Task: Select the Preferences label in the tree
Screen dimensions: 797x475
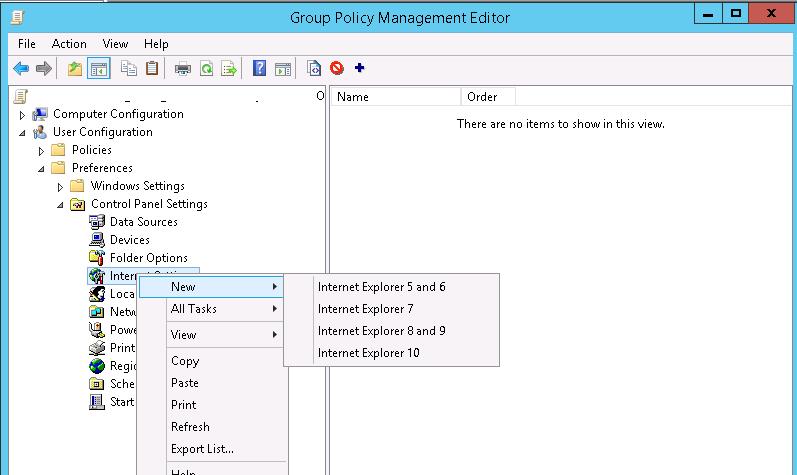Action: click(x=102, y=168)
